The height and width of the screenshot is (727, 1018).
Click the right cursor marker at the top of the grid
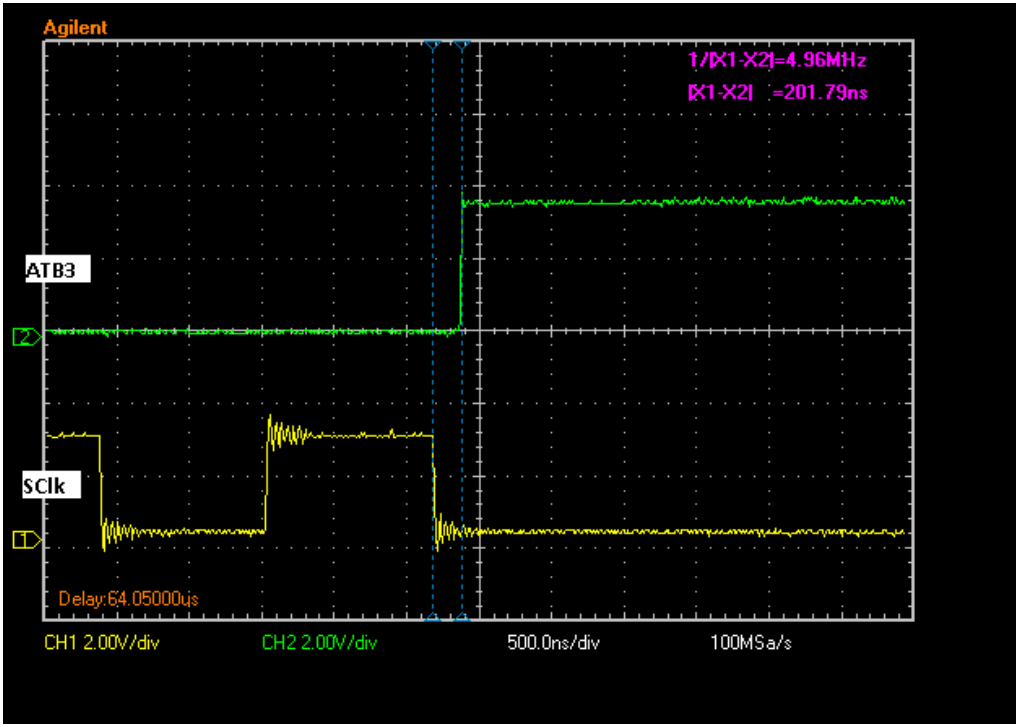pos(461,45)
